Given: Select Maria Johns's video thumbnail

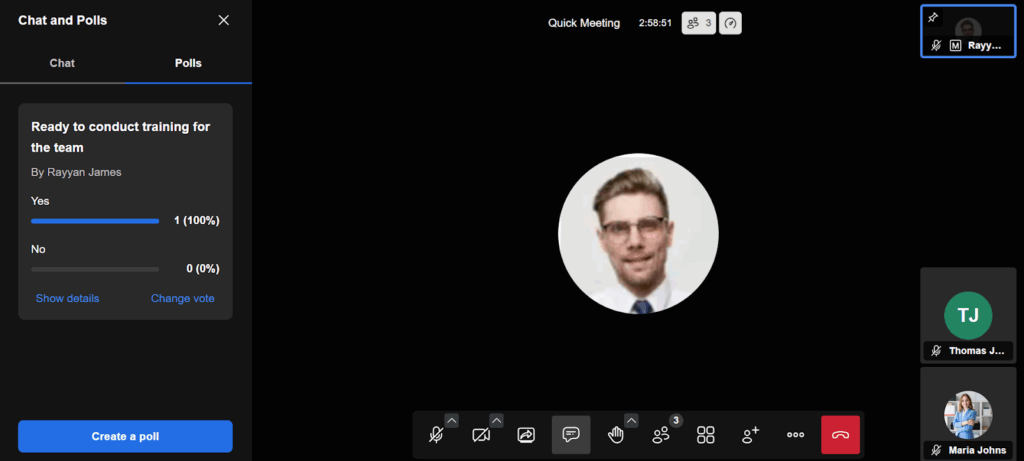Looking at the screenshot, I should 968,412.
